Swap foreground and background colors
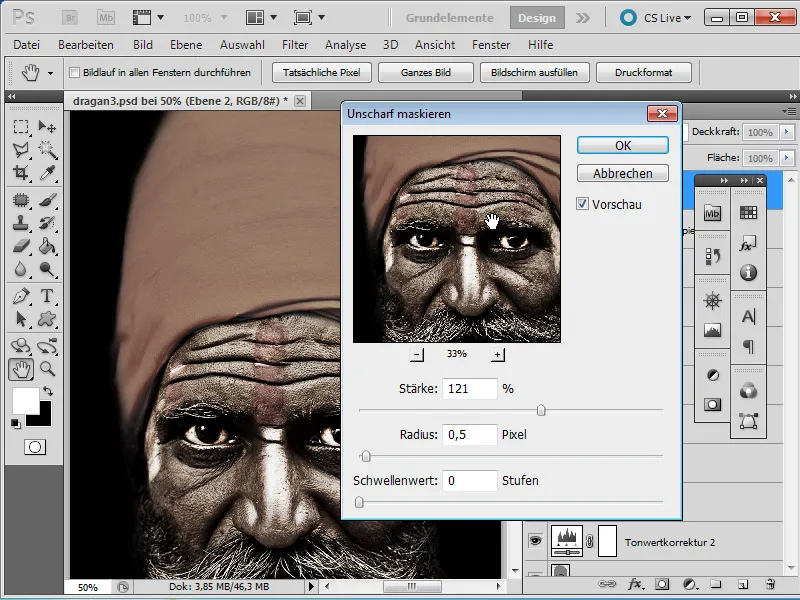The height and width of the screenshot is (600, 800). [x=48, y=391]
